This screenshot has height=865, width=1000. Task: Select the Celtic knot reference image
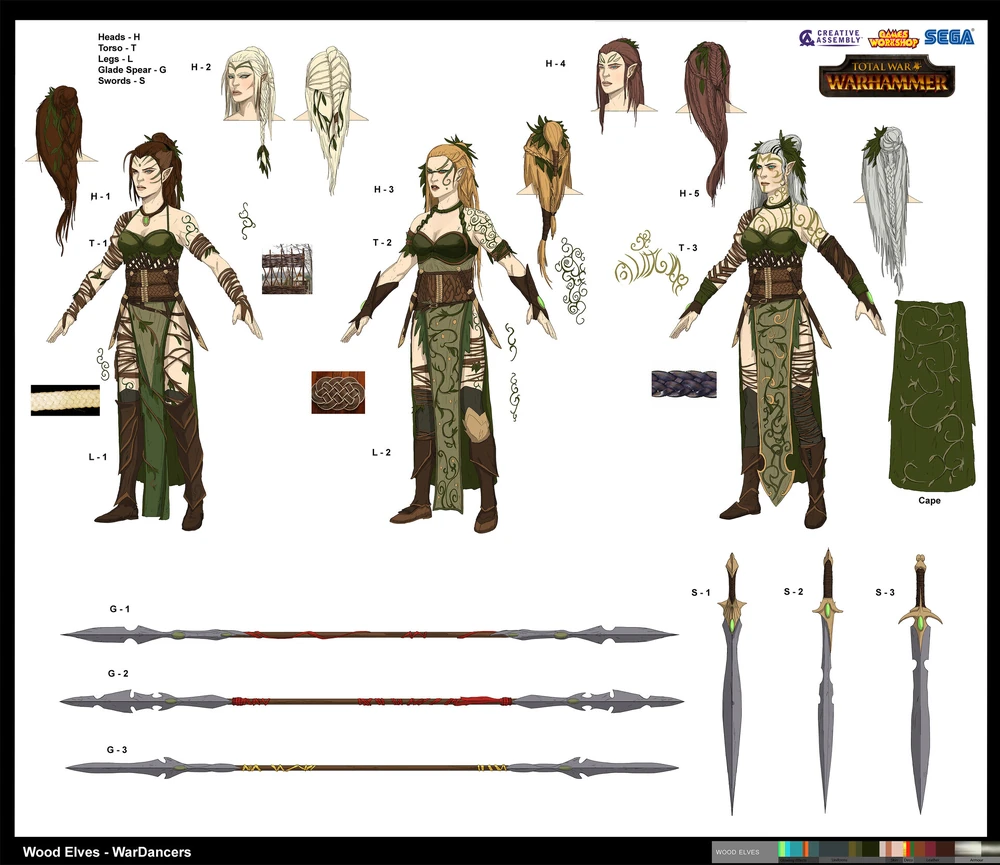click(x=338, y=392)
